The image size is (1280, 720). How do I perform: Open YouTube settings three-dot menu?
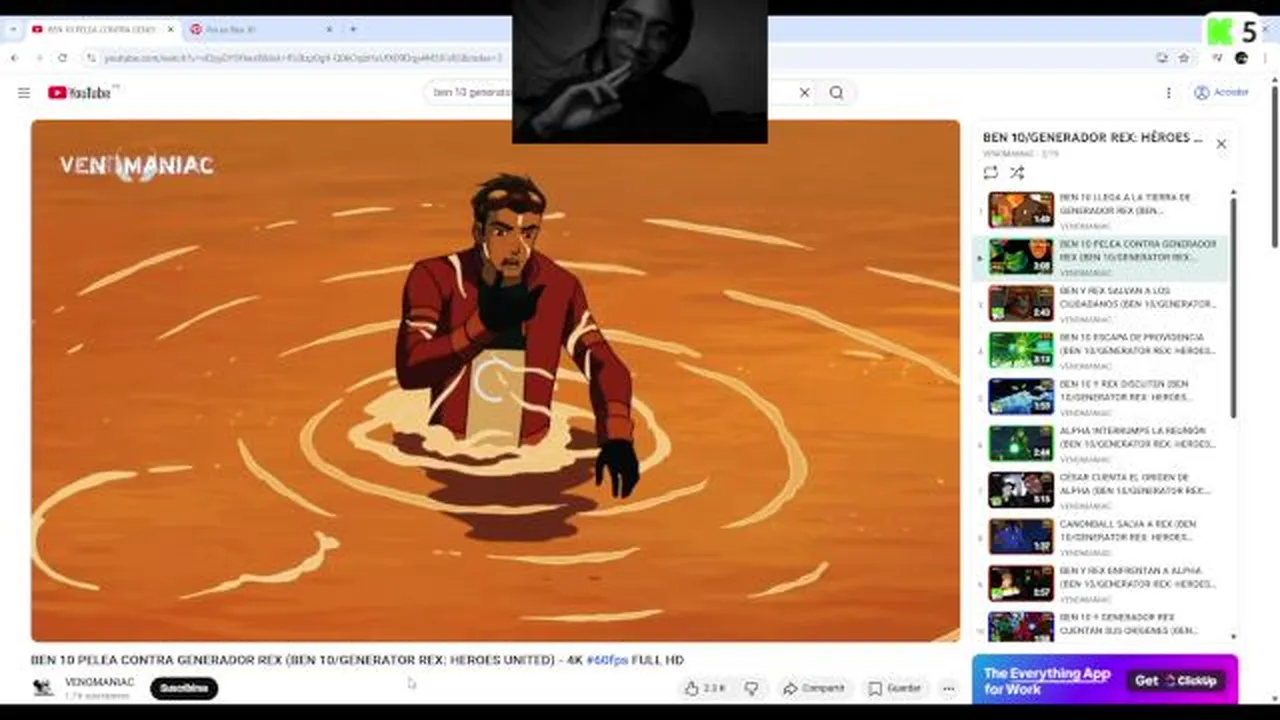click(x=1168, y=93)
